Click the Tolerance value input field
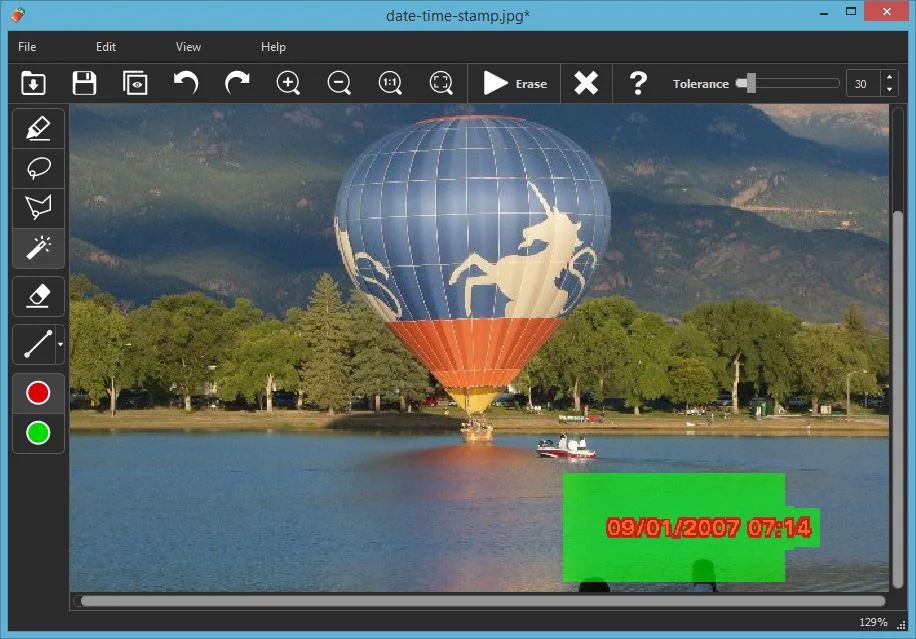916x639 pixels. point(863,84)
